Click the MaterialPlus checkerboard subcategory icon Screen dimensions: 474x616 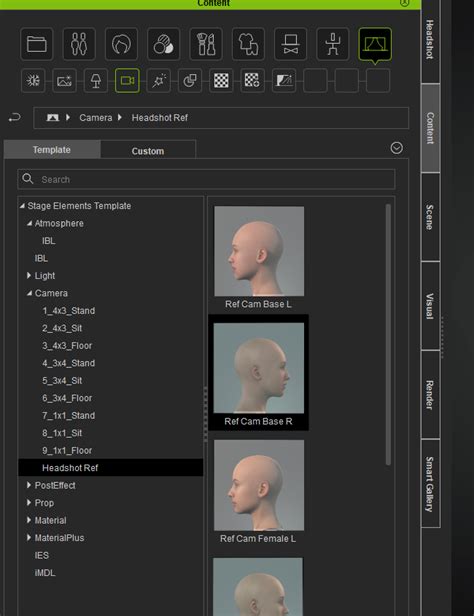252,81
